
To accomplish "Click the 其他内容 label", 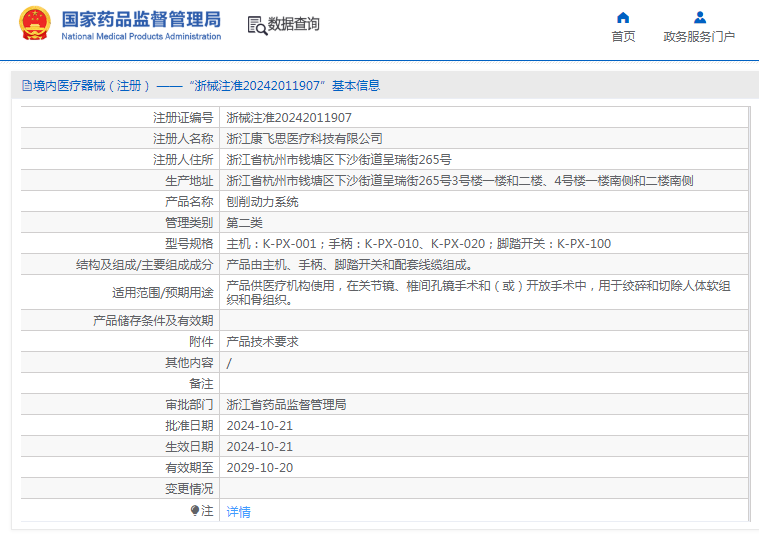I will tap(189, 363).
